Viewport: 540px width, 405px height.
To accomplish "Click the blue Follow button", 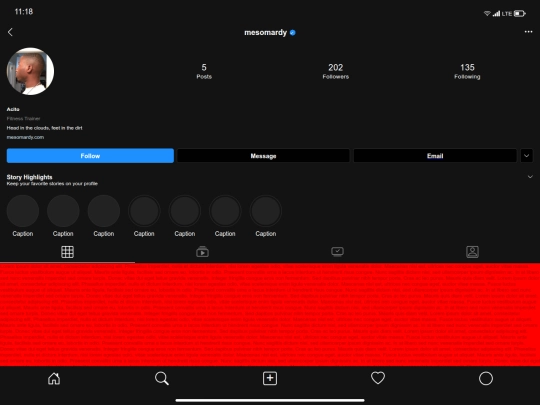I will [90, 156].
